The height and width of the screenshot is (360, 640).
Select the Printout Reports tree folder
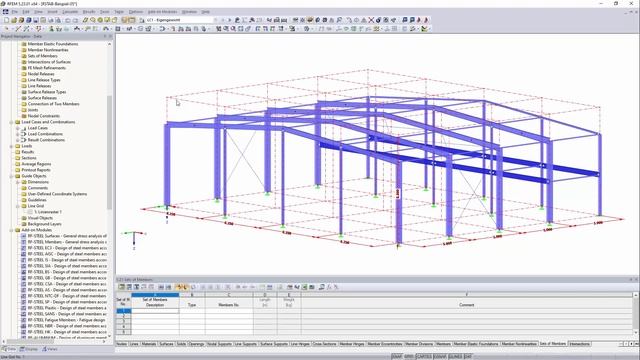click(x=36, y=170)
